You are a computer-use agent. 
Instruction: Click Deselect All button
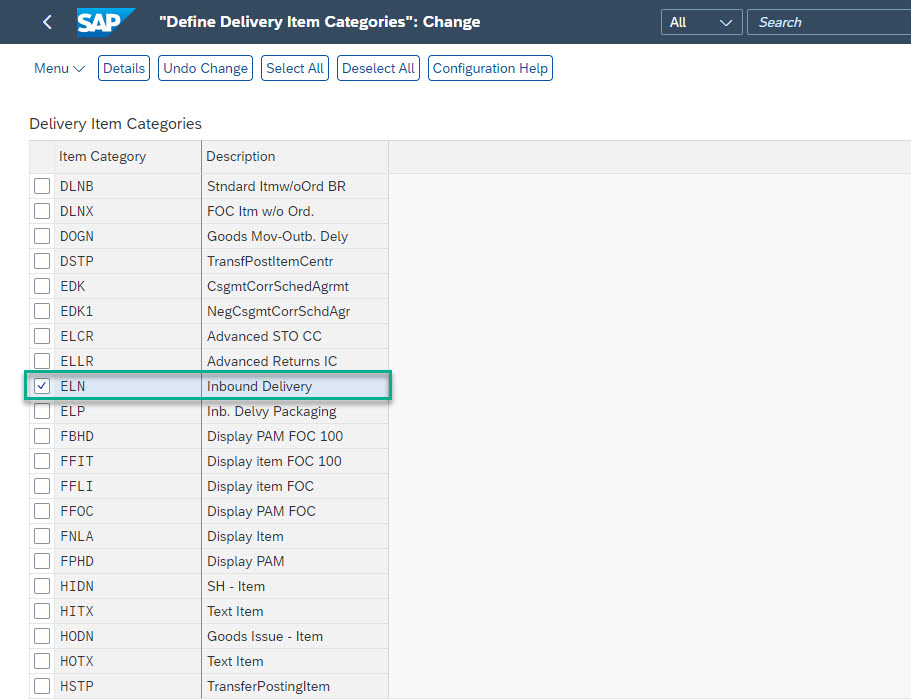click(x=378, y=68)
